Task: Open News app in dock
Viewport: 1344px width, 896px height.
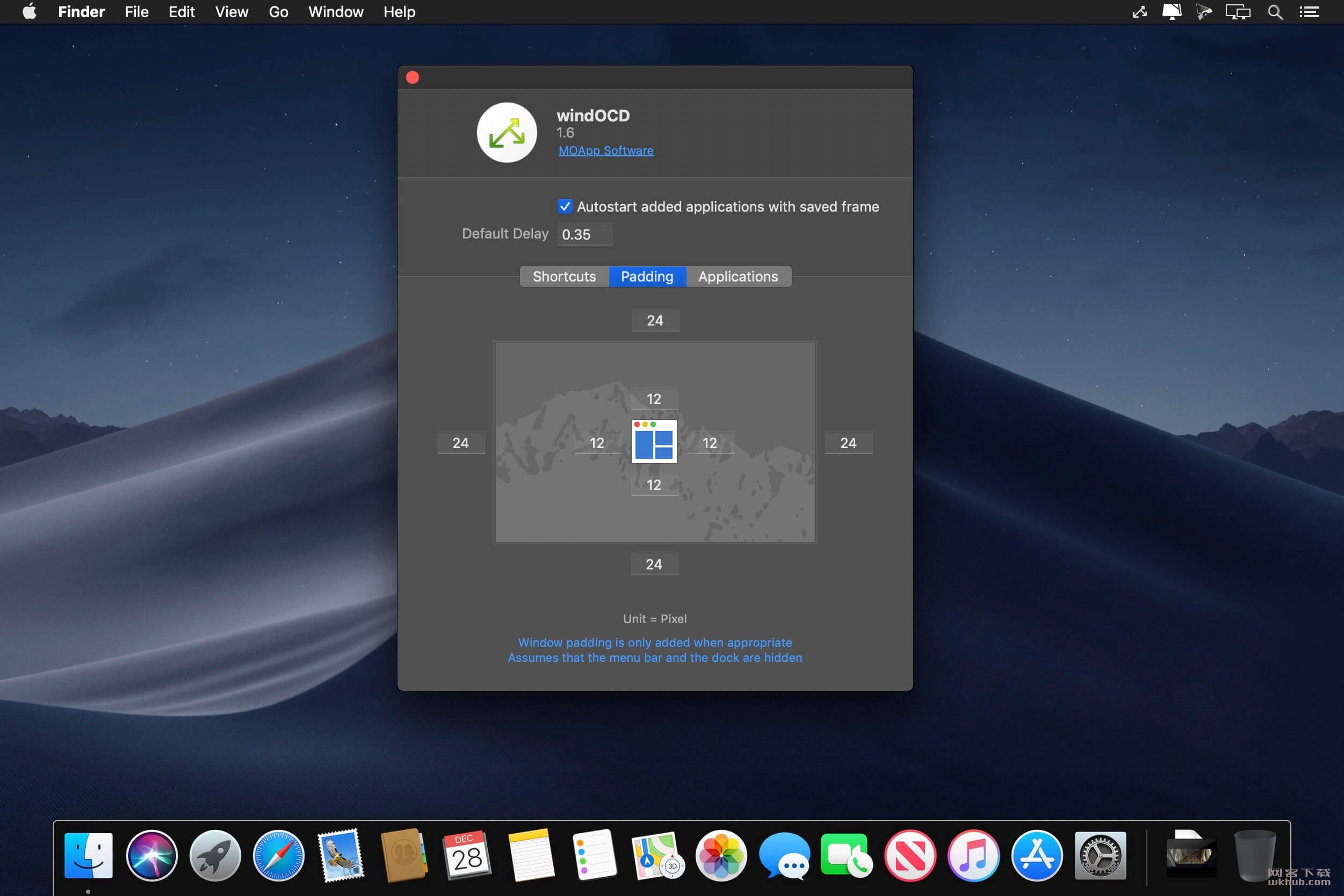Action: coord(911,855)
